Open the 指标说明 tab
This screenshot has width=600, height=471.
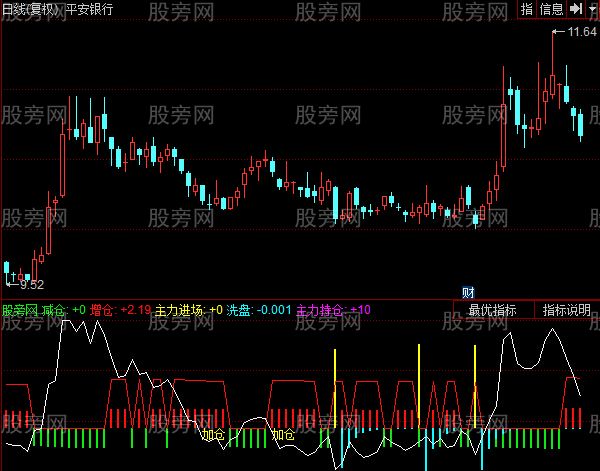click(x=567, y=310)
